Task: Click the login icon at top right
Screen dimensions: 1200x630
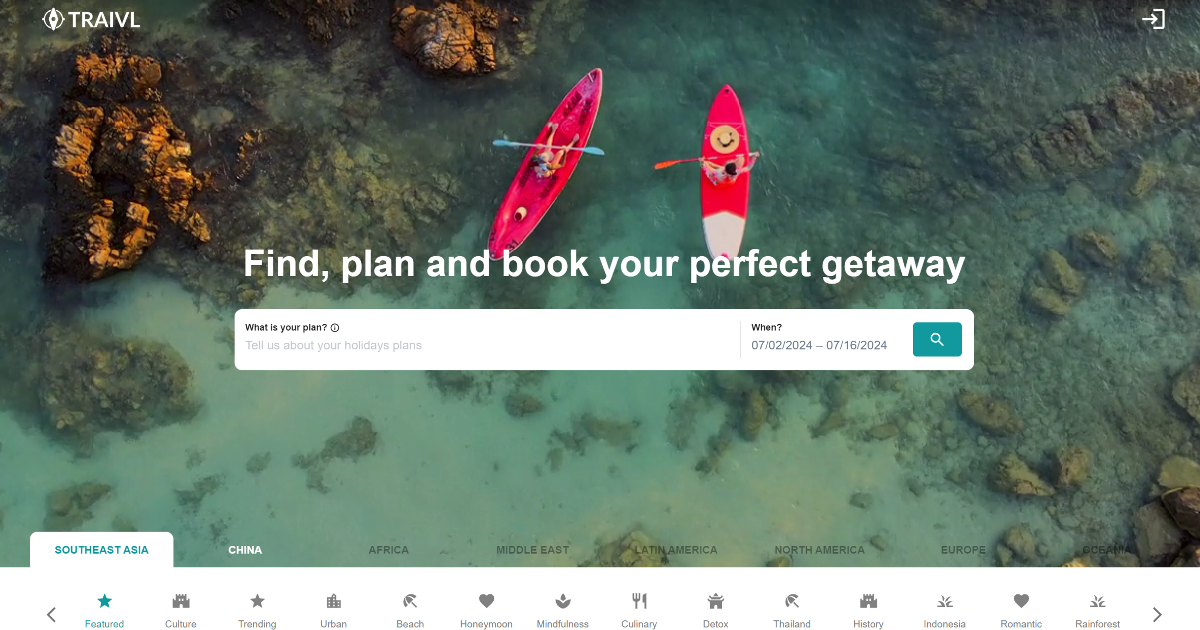Action: (1153, 19)
